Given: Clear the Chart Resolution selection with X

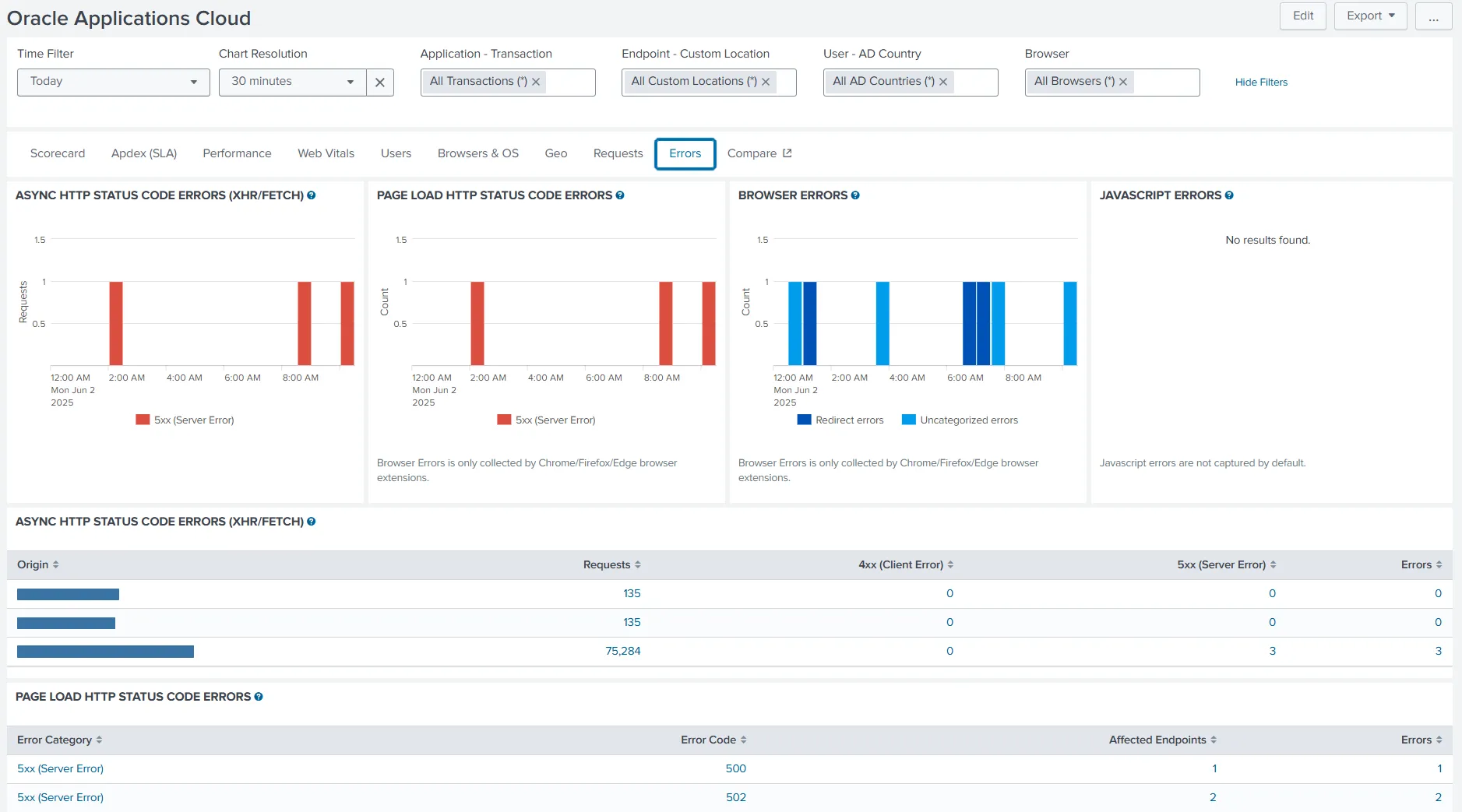Looking at the screenshot, I should (380, 83).
